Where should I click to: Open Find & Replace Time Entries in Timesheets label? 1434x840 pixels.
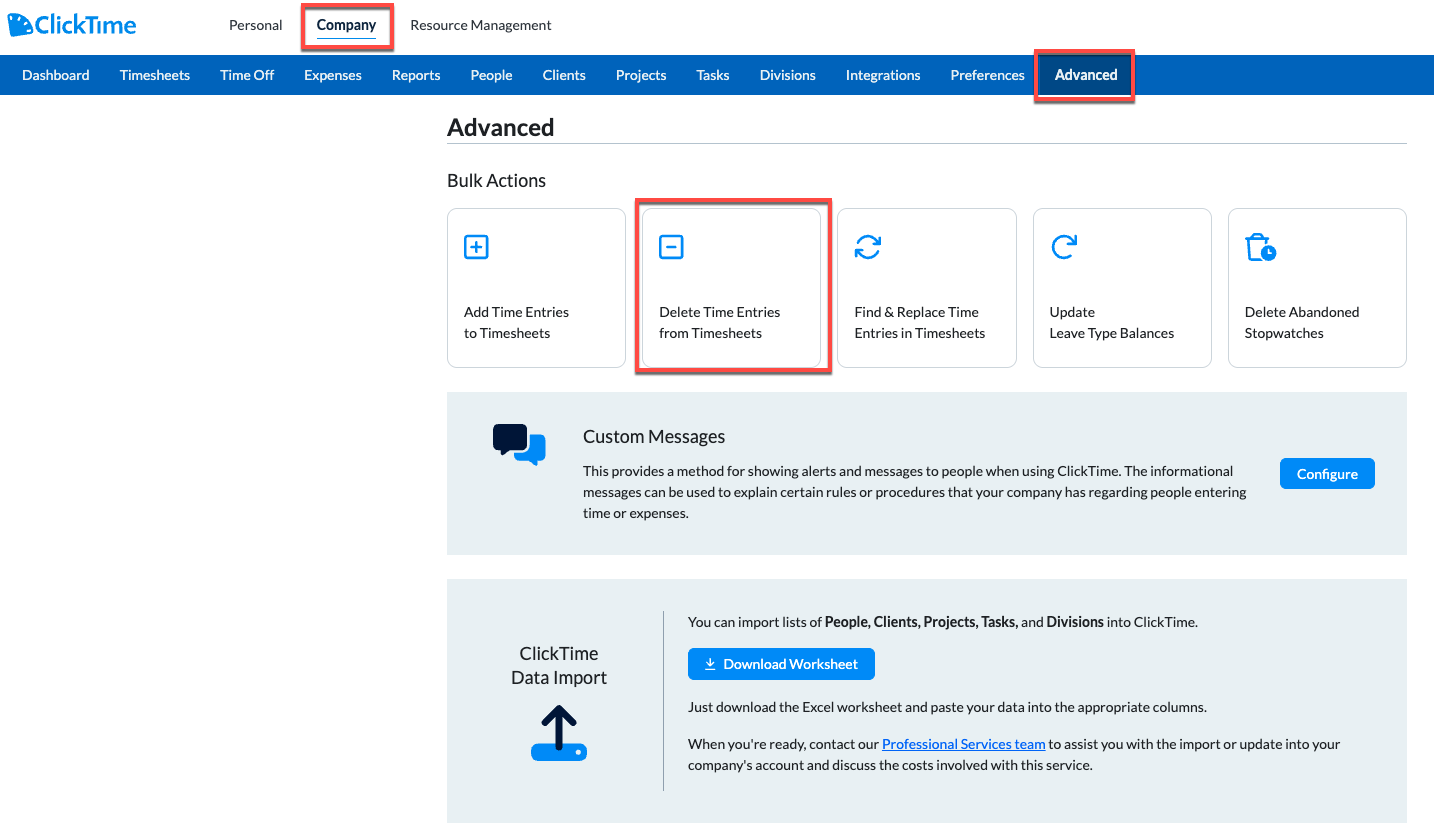[x=920, y=322]
